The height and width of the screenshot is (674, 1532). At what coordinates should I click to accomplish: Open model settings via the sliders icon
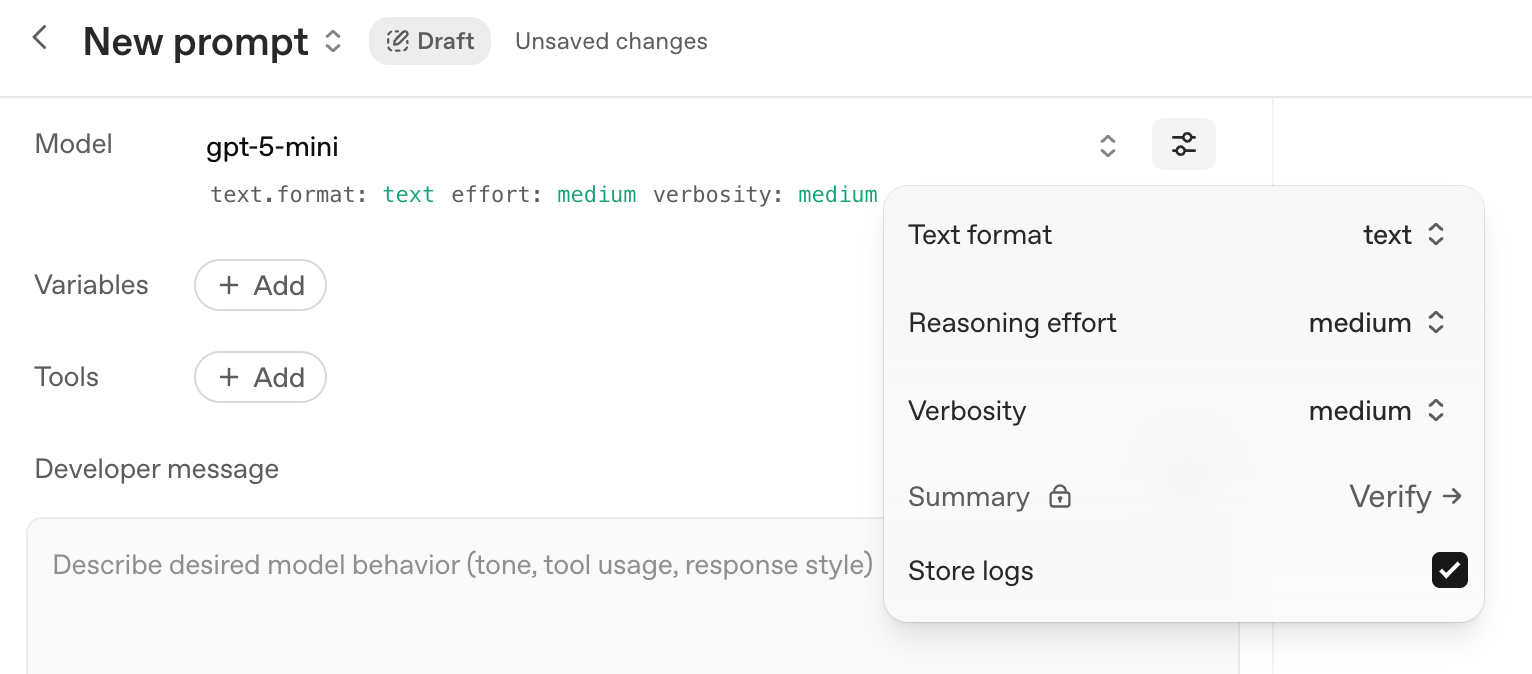pyautogui.click(x=1184, y=144)
